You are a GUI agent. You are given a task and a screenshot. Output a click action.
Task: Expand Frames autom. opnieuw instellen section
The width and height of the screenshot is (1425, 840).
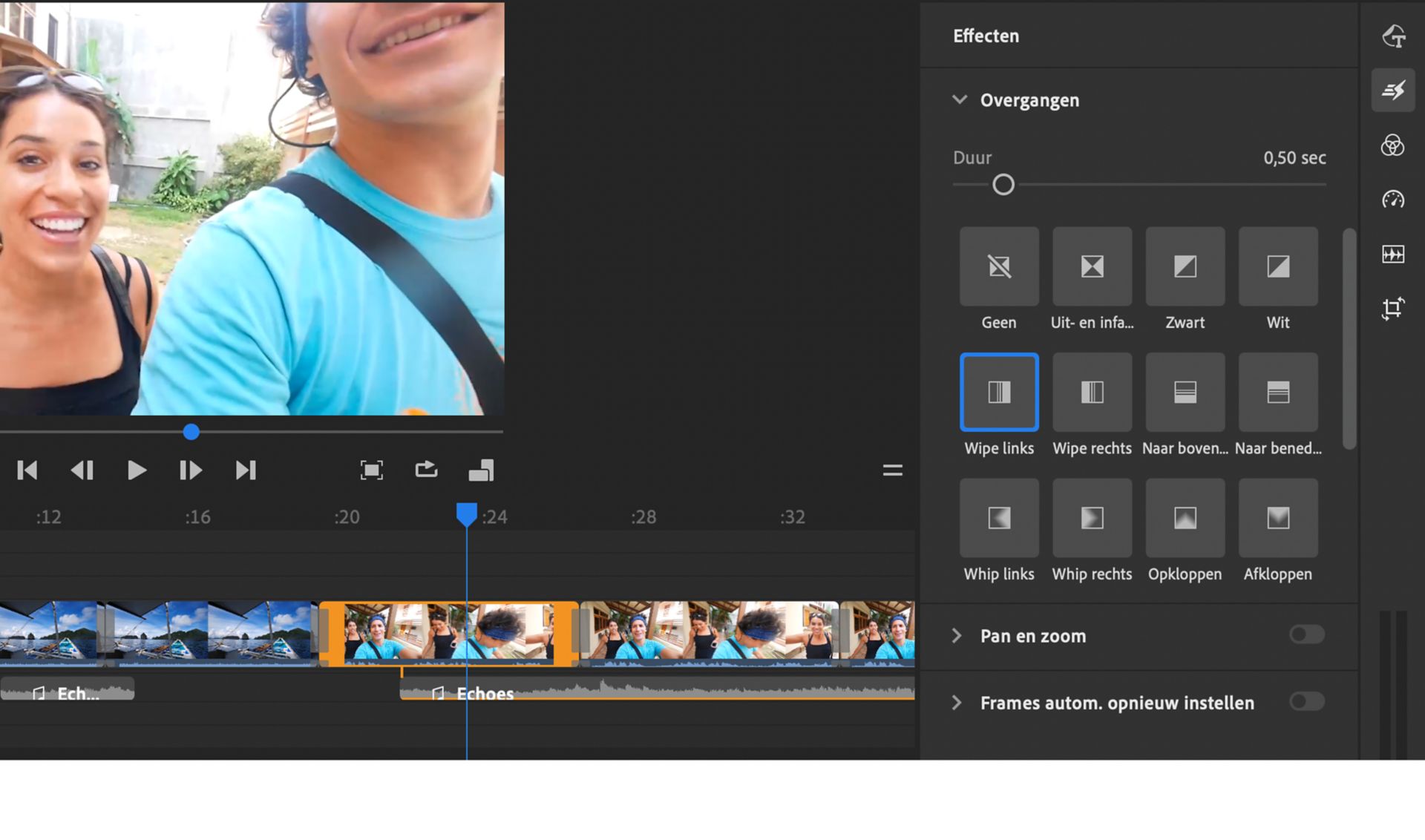pos(957,703)
